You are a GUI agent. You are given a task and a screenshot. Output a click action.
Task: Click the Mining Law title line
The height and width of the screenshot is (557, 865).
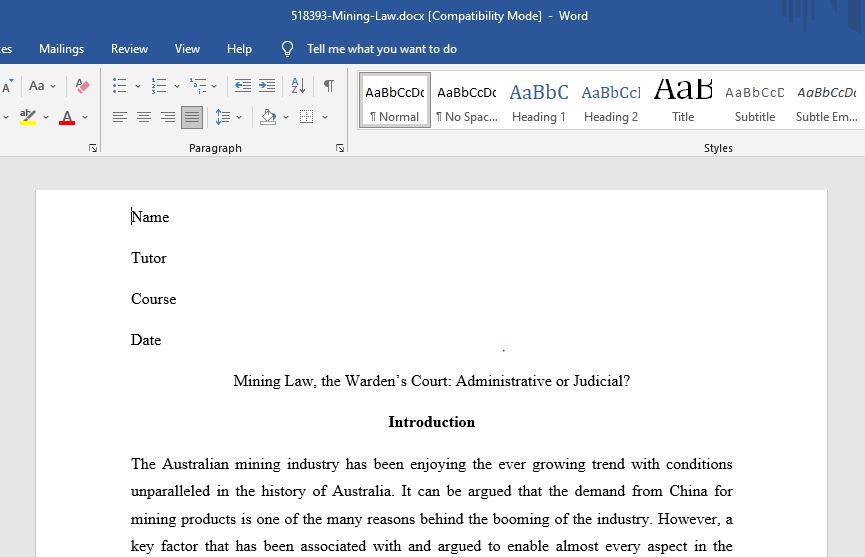point(431,381)
